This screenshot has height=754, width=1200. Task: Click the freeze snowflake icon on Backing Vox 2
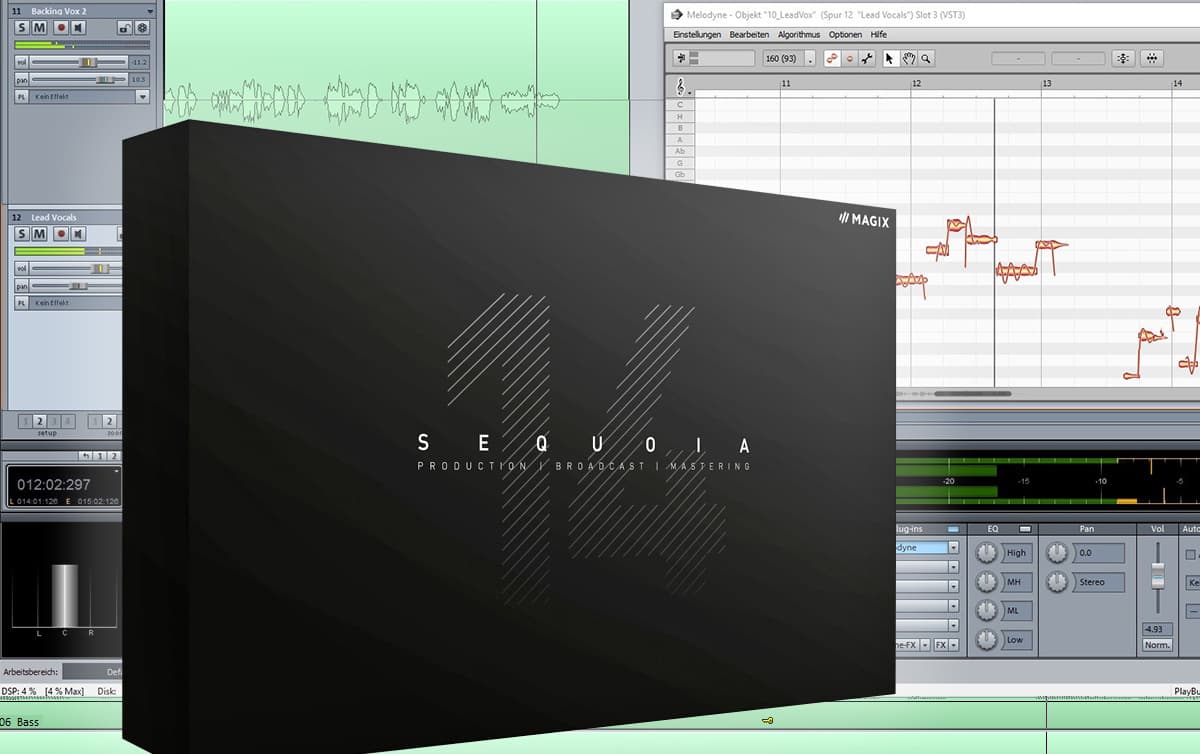coord(142,28)
